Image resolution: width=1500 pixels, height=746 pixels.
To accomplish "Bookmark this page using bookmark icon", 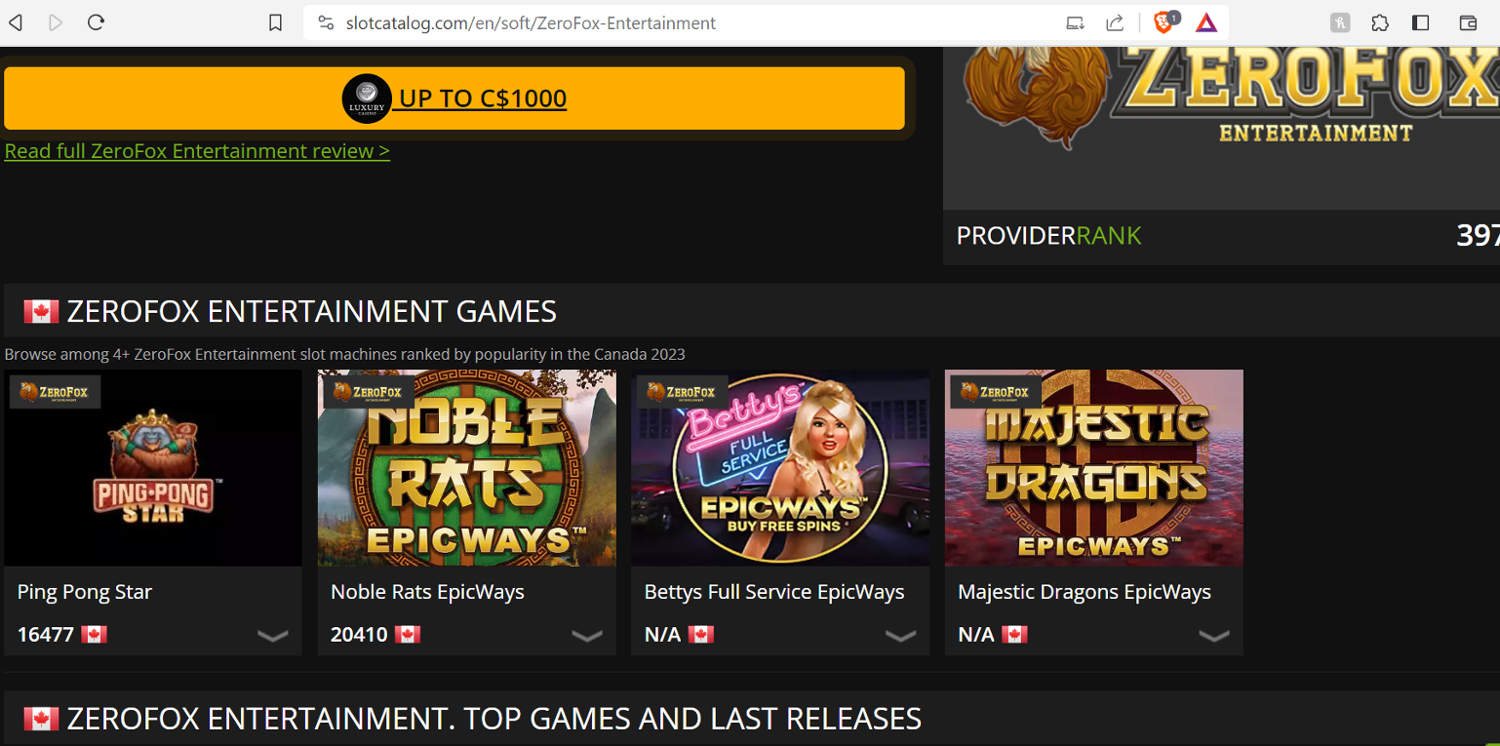I will coord(276,23).
